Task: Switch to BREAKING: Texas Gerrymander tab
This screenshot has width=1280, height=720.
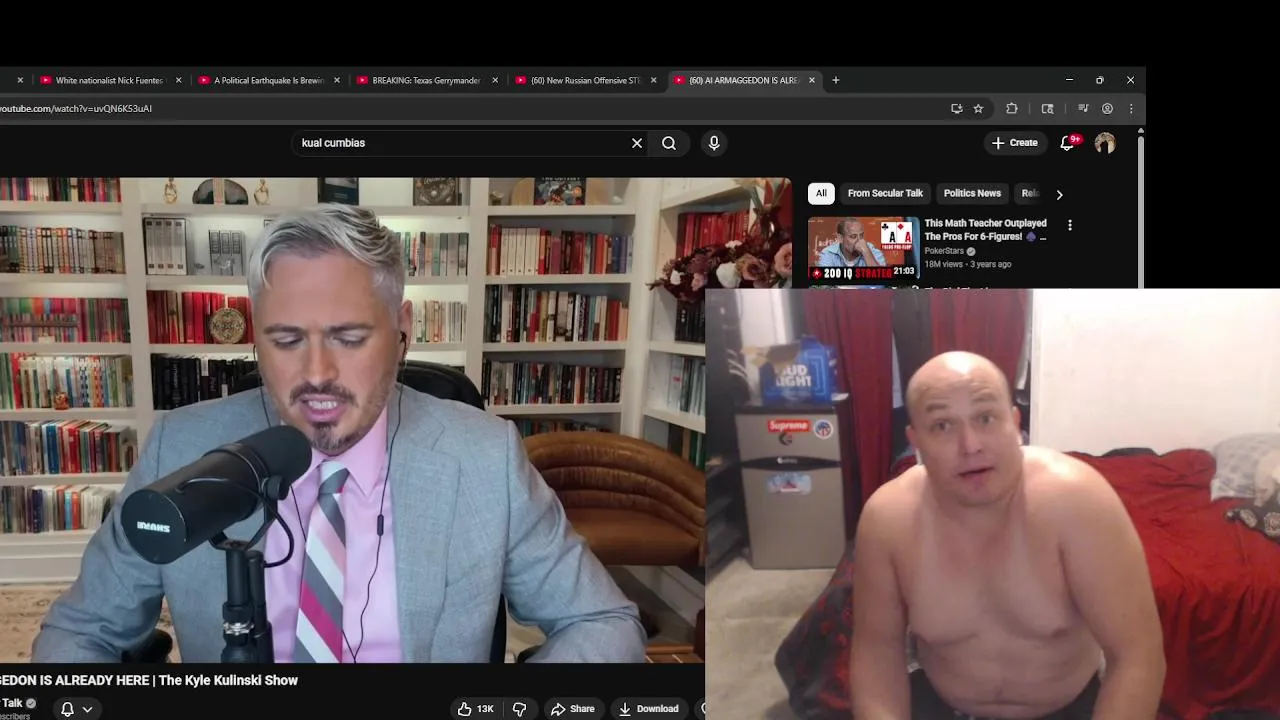Action: pos(425,80)
